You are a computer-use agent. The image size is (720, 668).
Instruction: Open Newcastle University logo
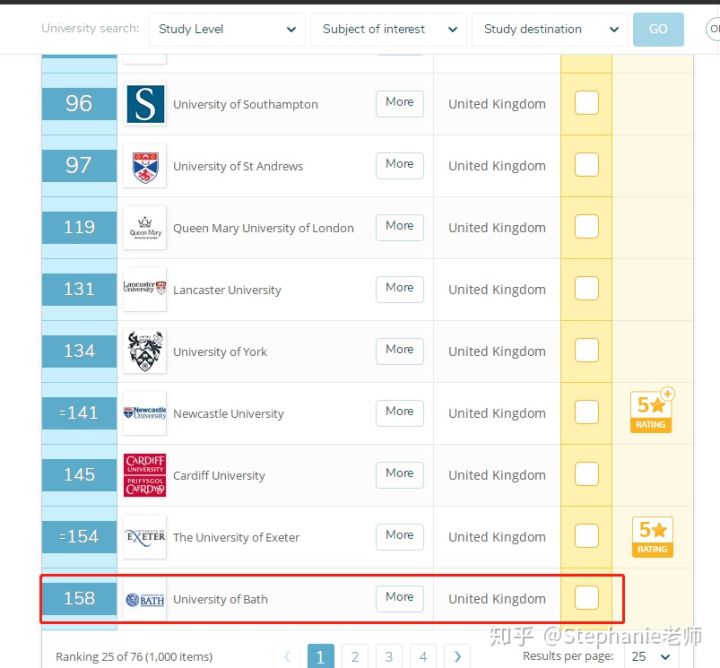tap(145, 413)
